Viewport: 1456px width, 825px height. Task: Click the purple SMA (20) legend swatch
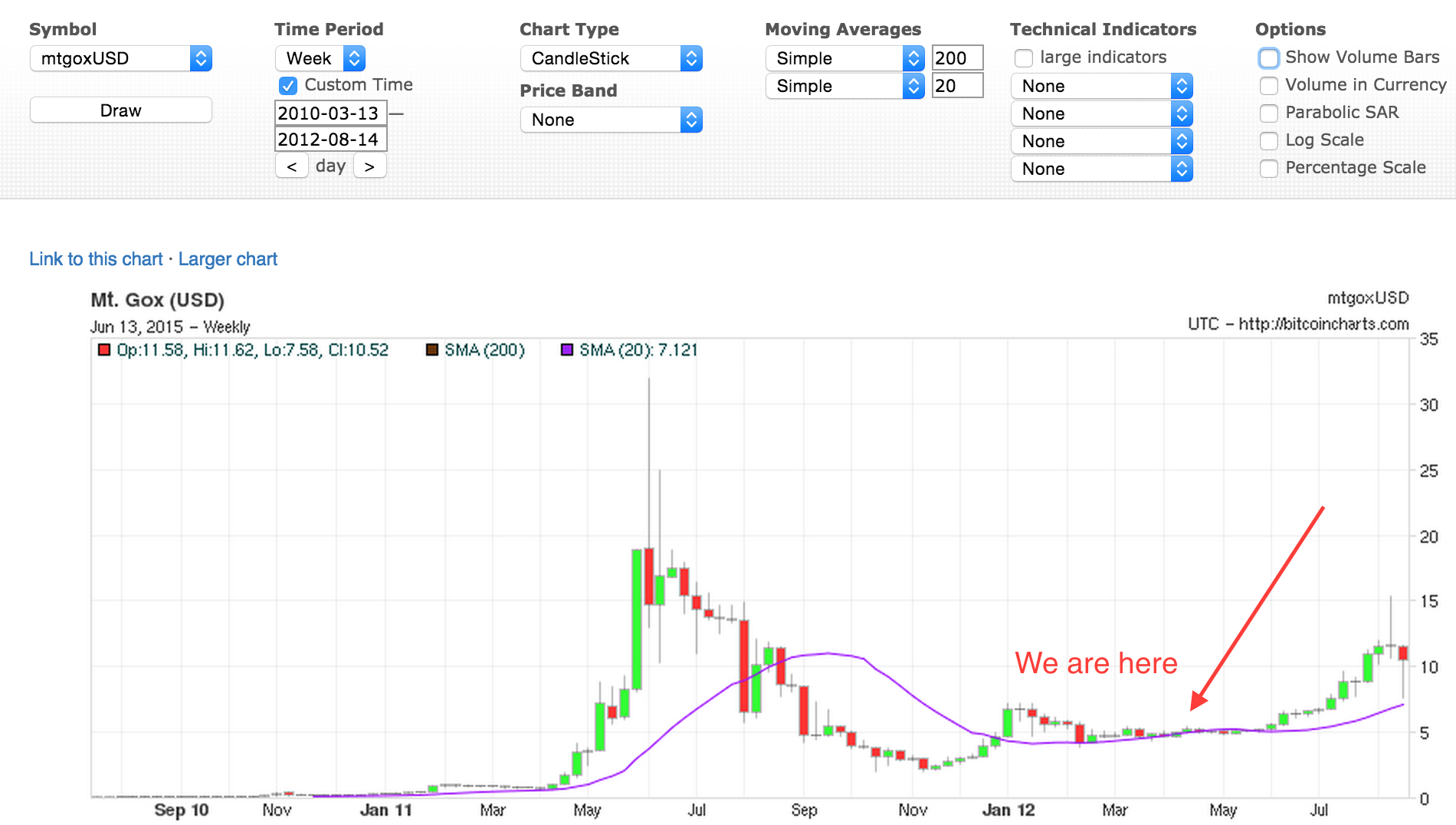(x=567, y=350)
